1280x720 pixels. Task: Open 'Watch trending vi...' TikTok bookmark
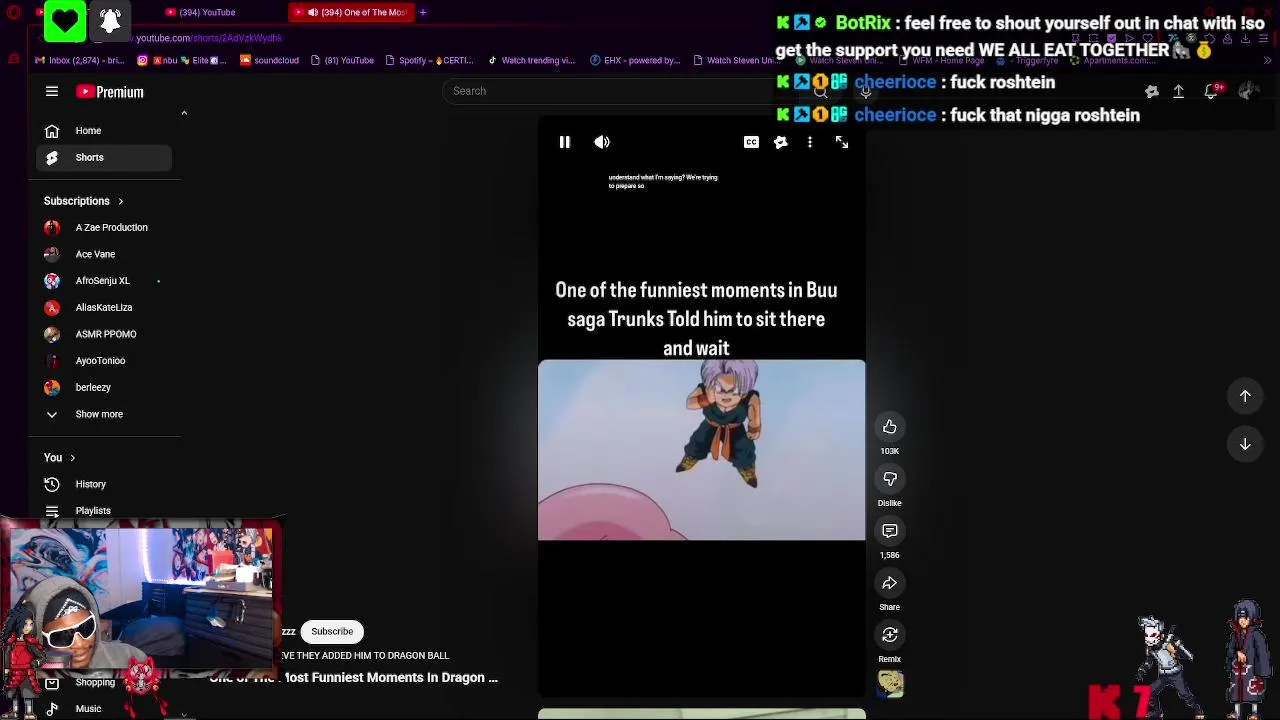(531, 60)
